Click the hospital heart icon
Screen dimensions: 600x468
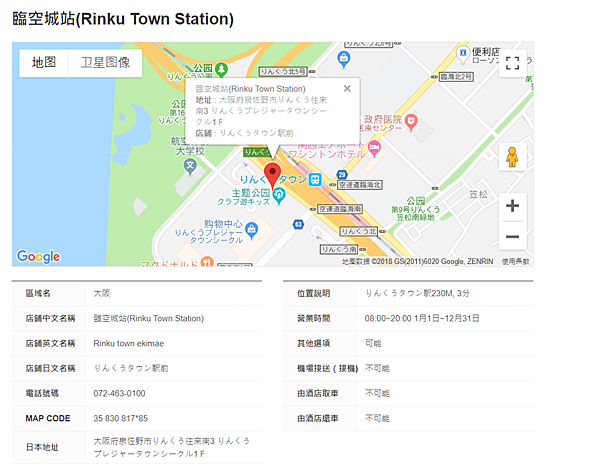tap(411, 122)
